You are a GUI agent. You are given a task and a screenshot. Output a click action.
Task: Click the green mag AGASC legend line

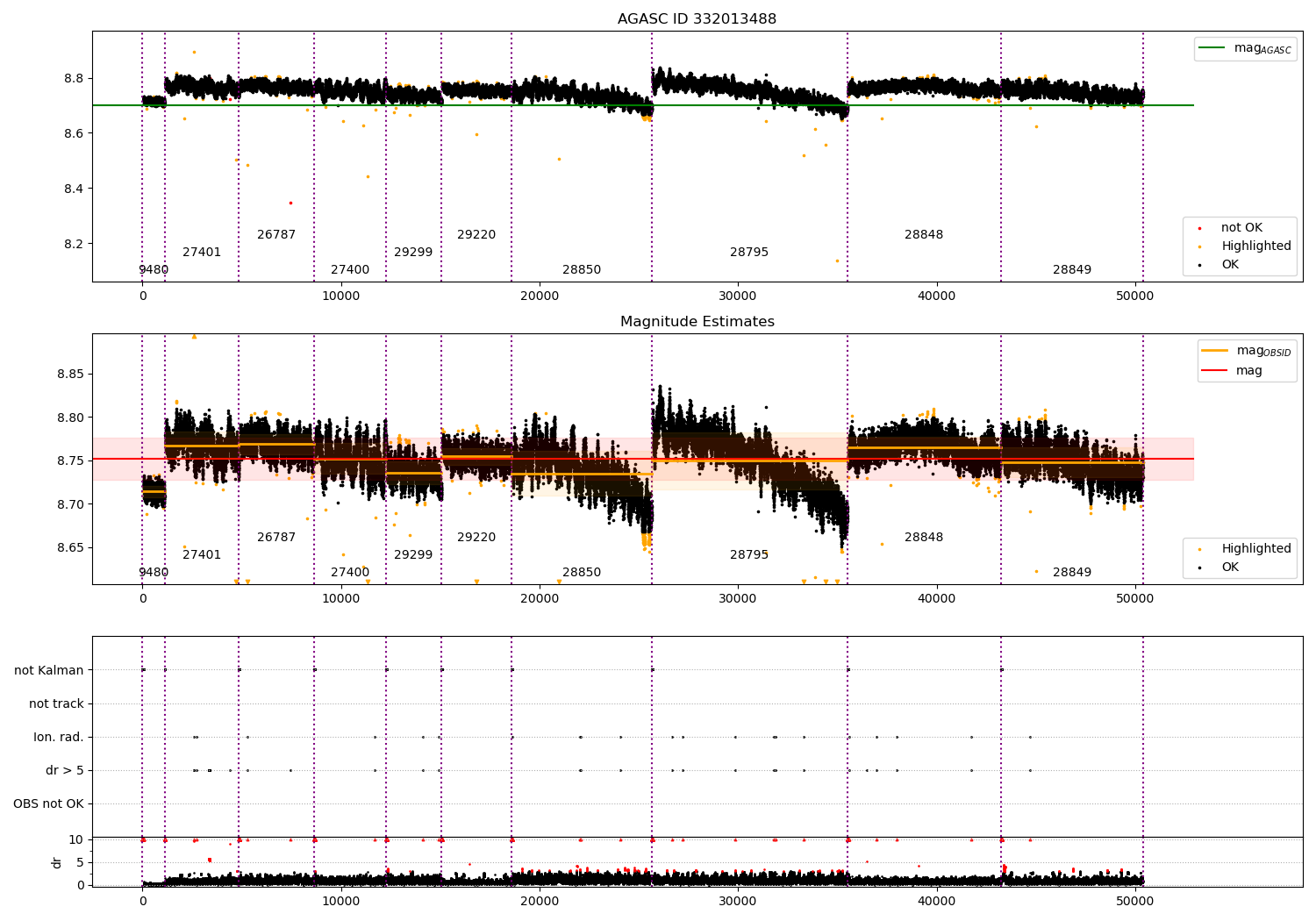pos(1213,48)
